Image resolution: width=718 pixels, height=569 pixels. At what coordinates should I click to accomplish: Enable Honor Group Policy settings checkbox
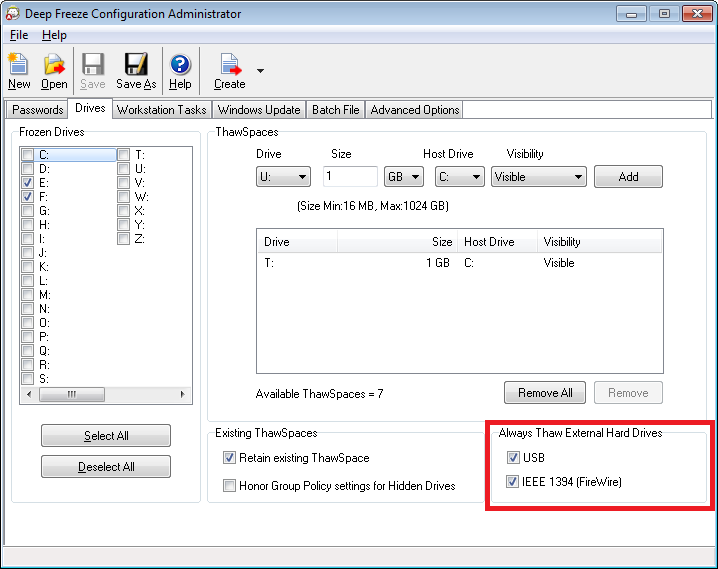point(229,486)
